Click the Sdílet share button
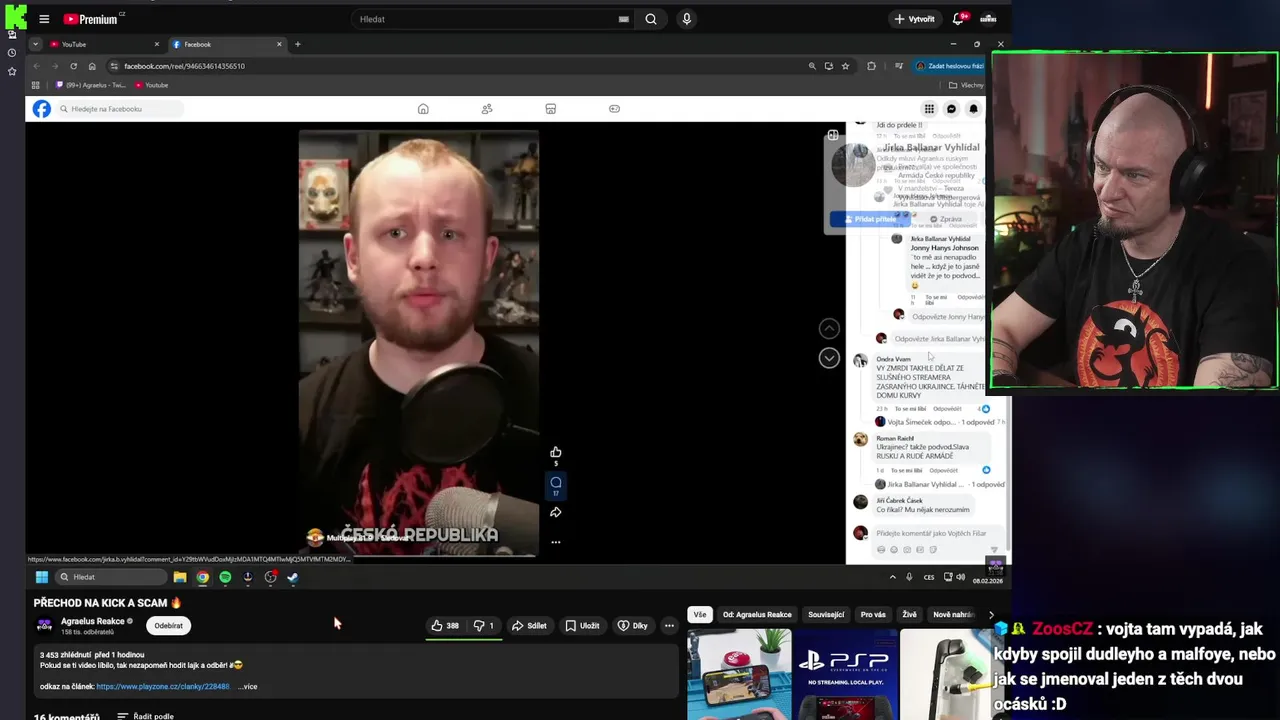Screen dimensions: 1280x720 (x=529, y=626)
